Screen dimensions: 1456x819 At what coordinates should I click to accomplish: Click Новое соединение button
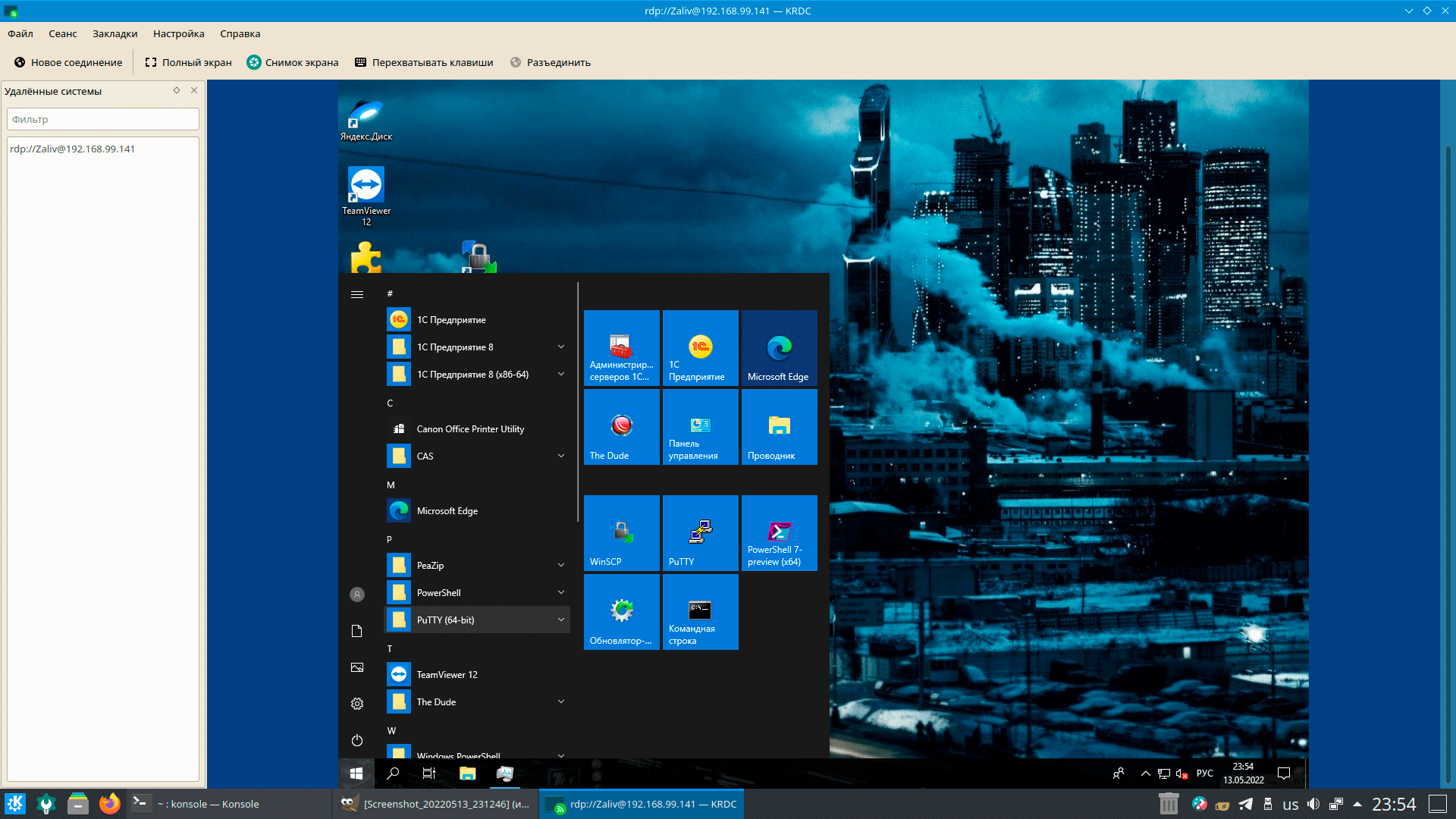(68, 62)
